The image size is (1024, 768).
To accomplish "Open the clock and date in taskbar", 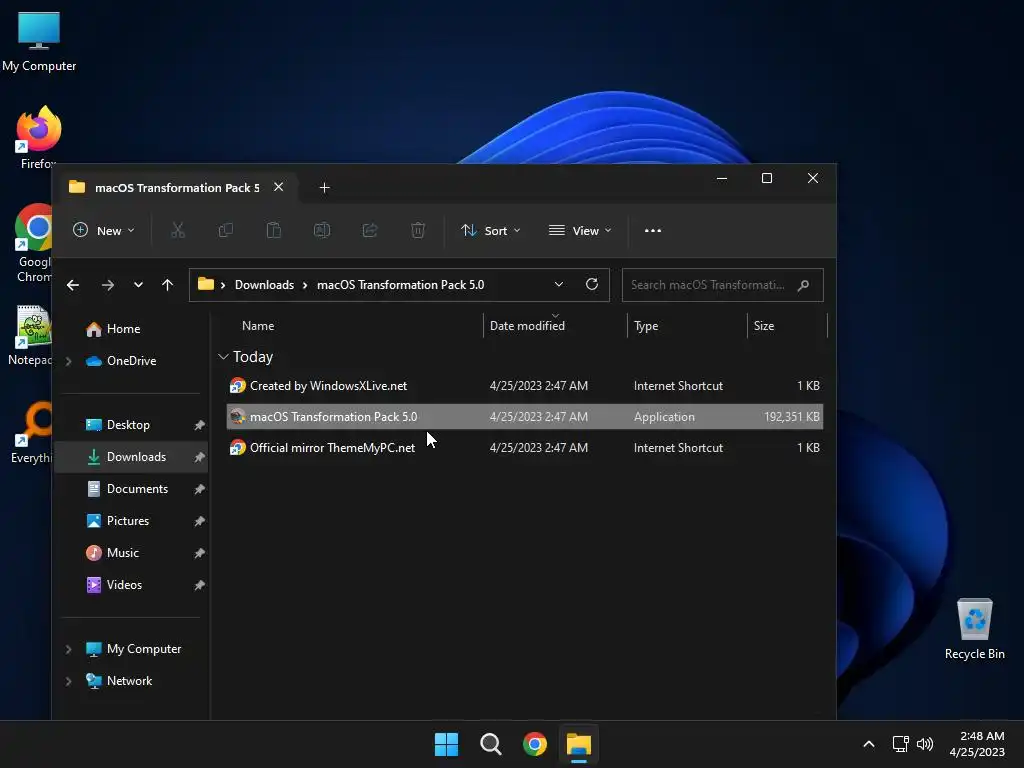I will 977,744.
